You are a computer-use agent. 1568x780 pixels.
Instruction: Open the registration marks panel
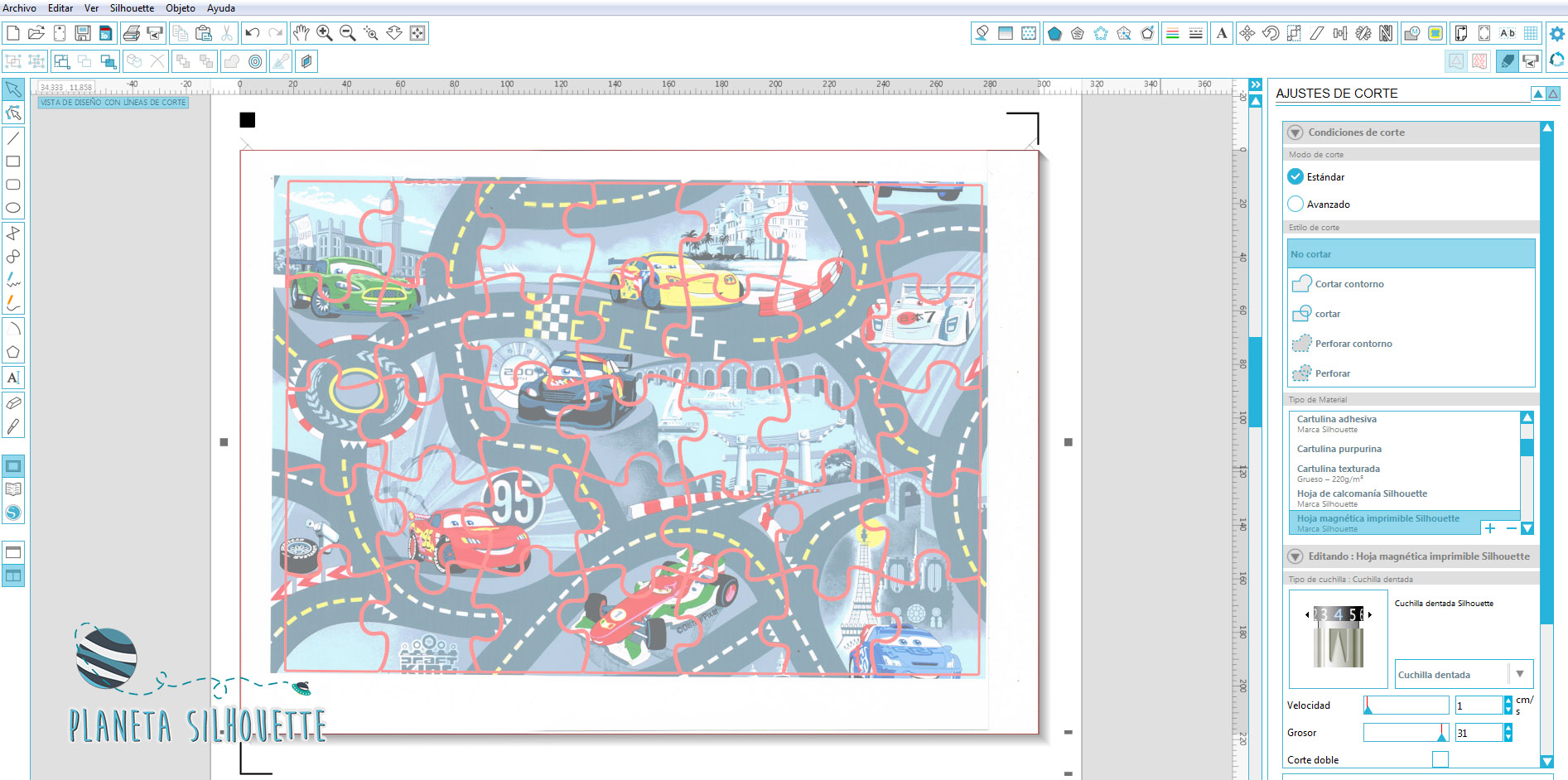click(x=1484, y=33)
